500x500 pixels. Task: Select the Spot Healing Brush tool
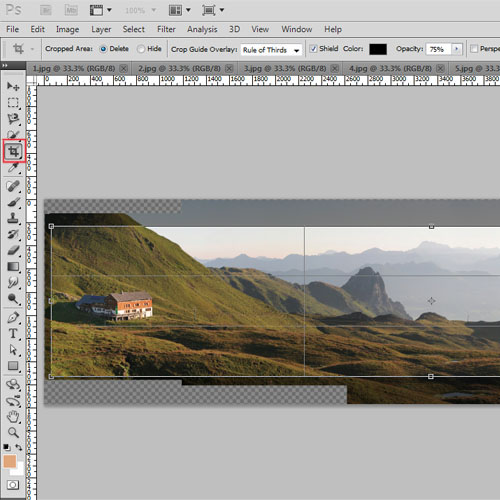[13, 186]
